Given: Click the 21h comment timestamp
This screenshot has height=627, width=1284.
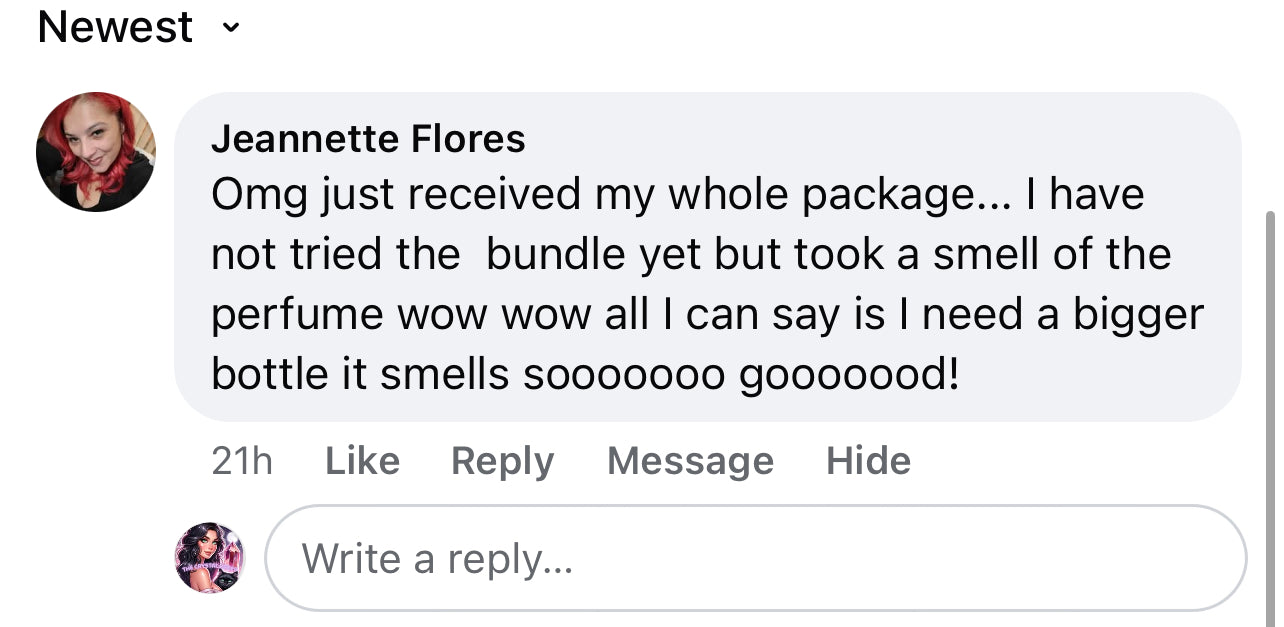Looking at the screenshot, I should tap(242, 461).
